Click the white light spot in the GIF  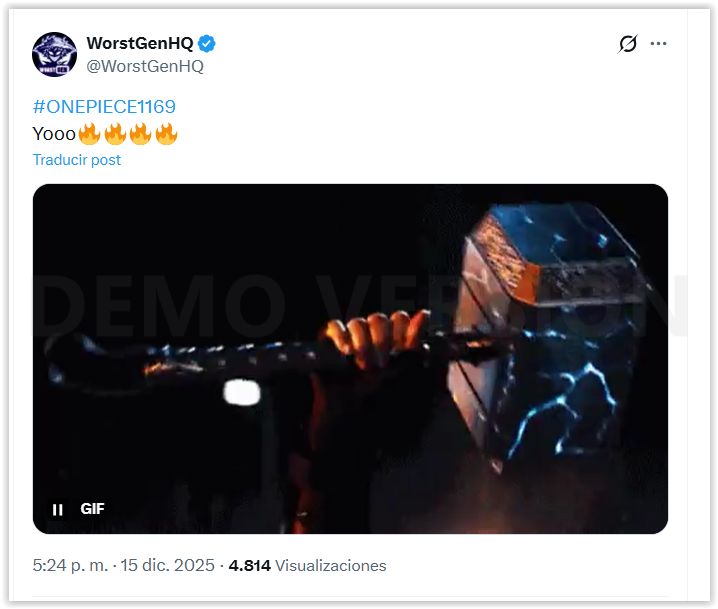click(x=242, y=392)
